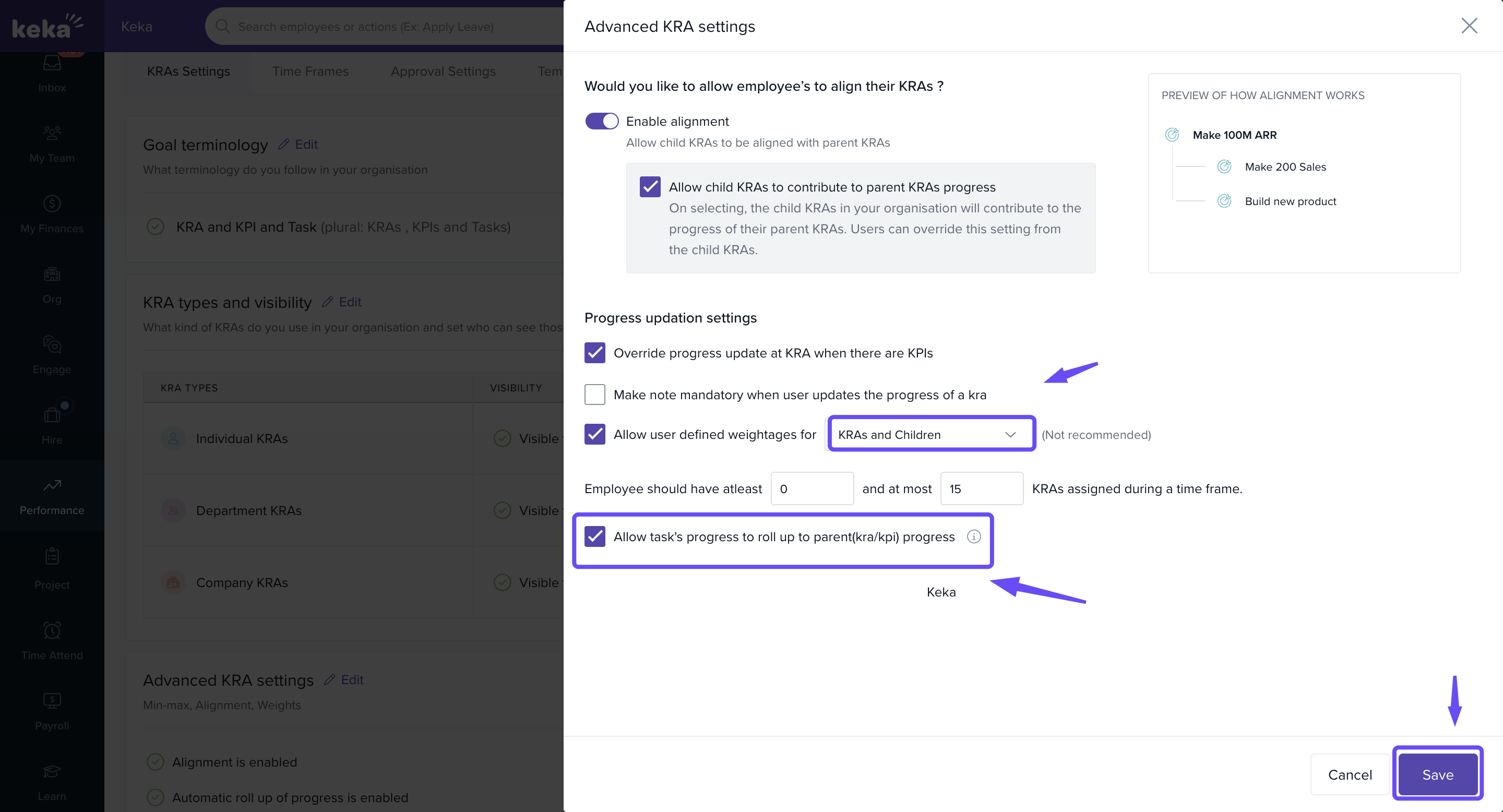
Task: Open the Payroll sidebar icon
Action: coord(52,711)
